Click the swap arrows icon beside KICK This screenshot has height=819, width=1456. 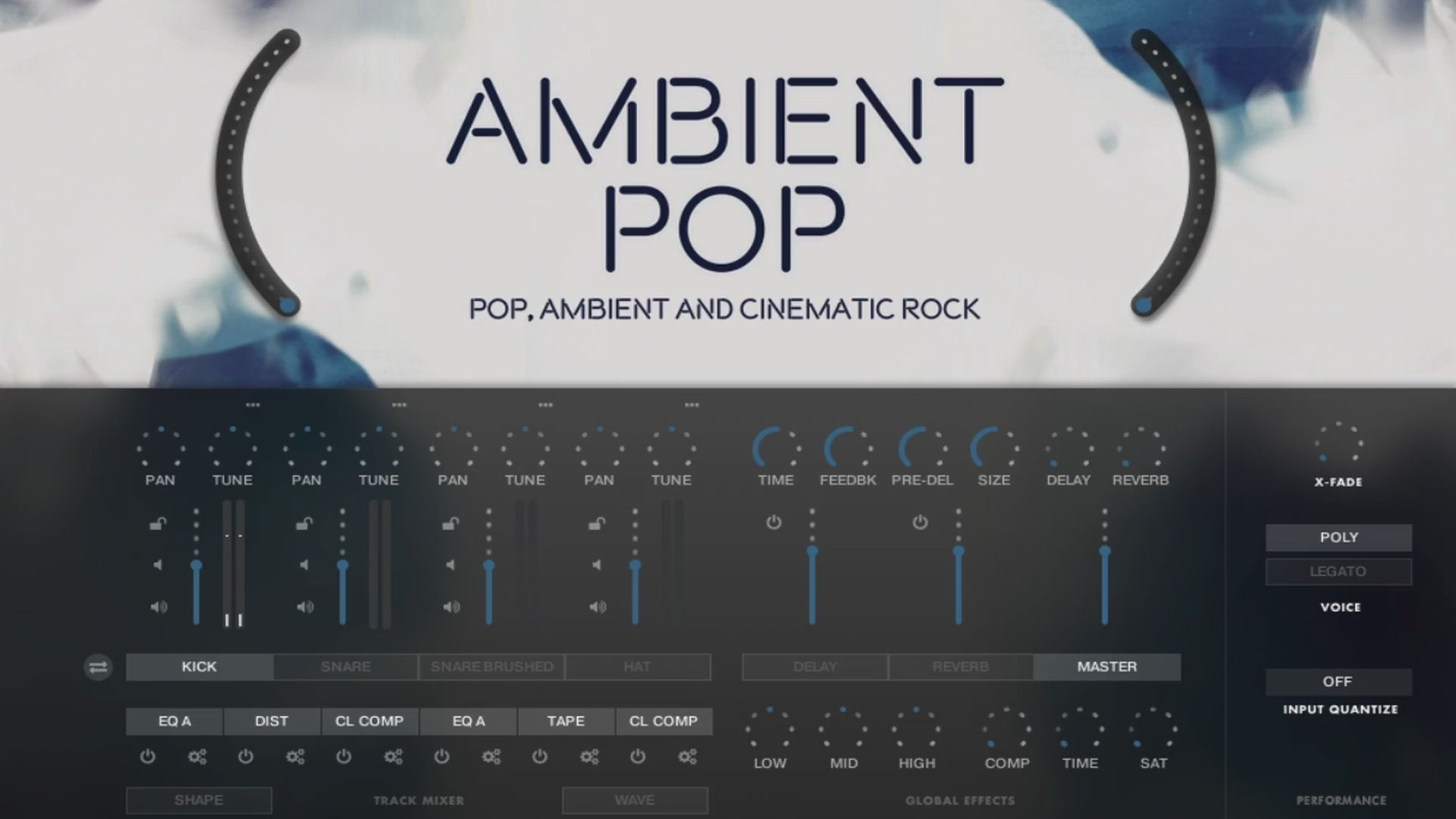(98, 667)
